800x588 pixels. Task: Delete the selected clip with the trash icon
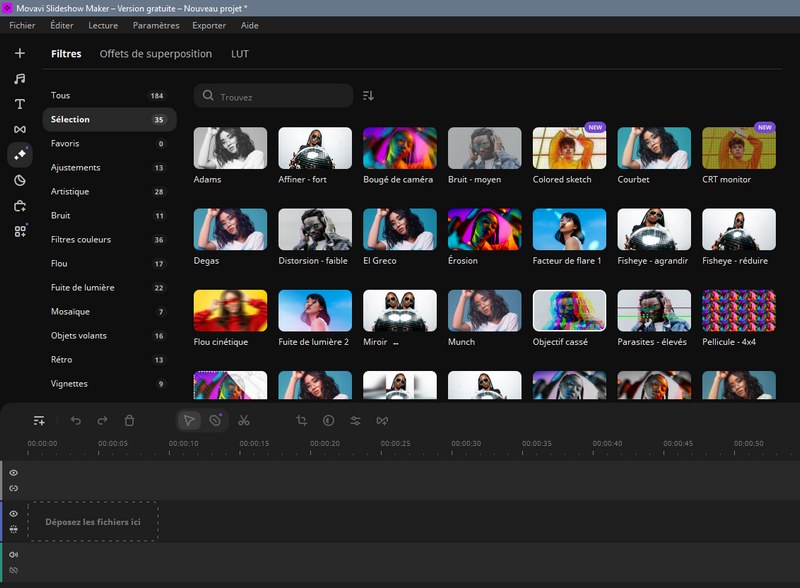coord(129,421)
